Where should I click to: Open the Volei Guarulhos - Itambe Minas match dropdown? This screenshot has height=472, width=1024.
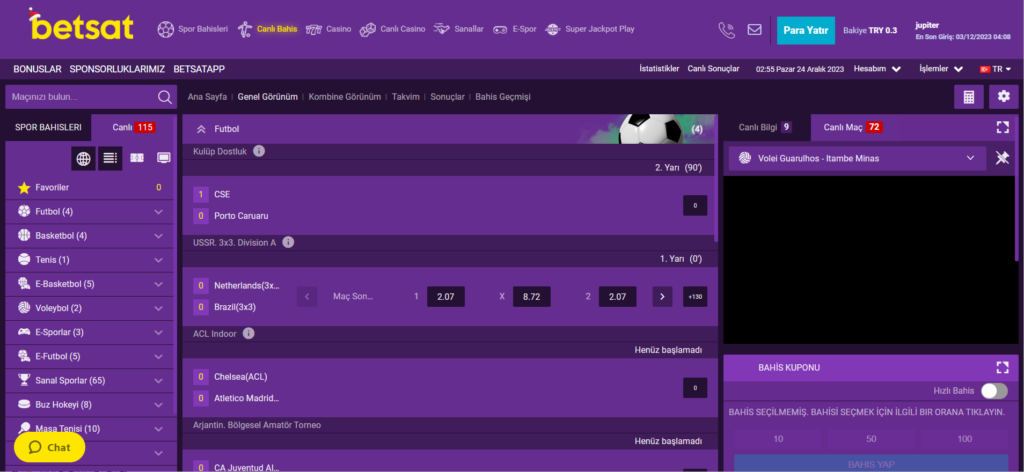coord(857,158)
